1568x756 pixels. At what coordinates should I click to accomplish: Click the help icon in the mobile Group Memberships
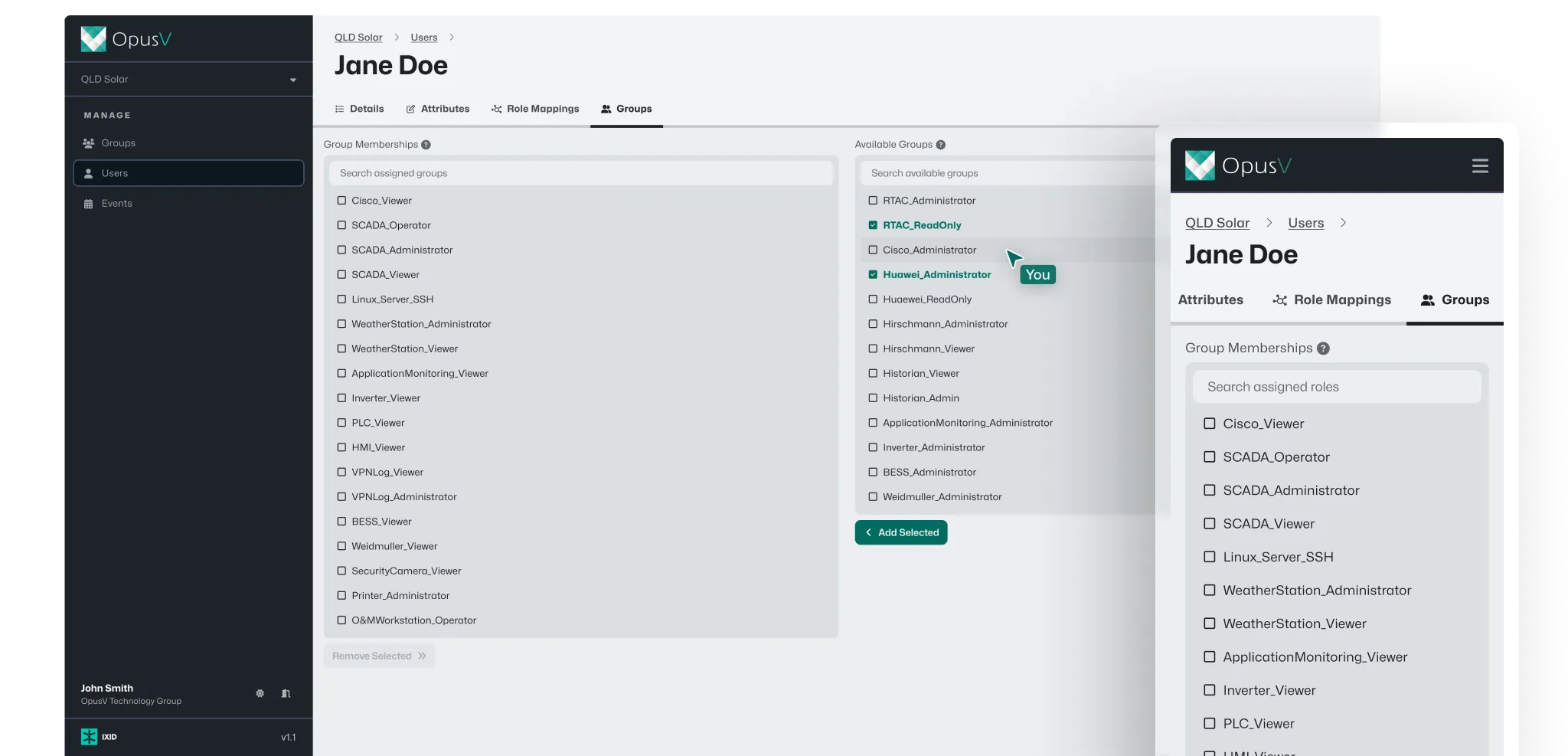tap(1322, 348)
